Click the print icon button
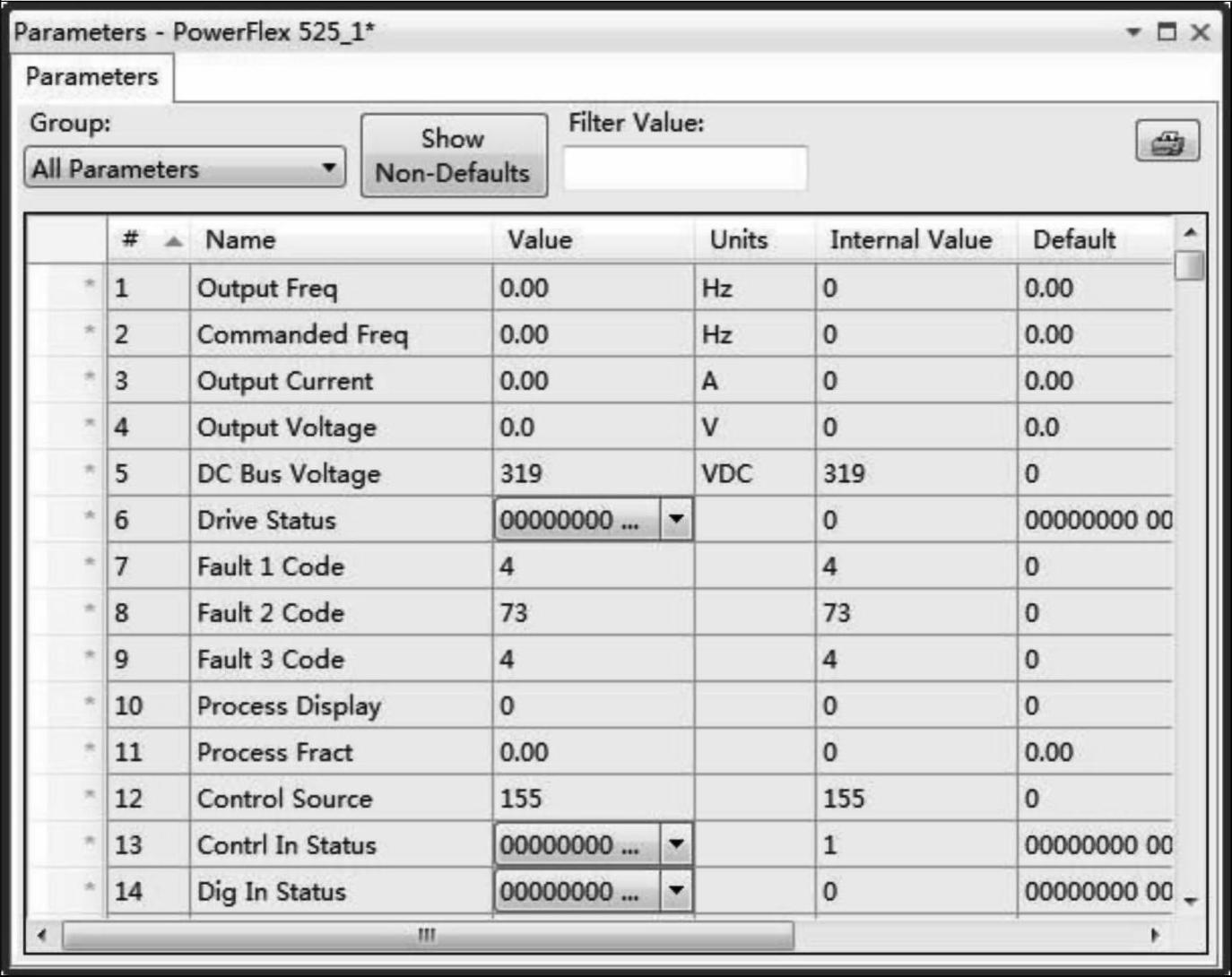1232x977 pixels. point(1167,142)
